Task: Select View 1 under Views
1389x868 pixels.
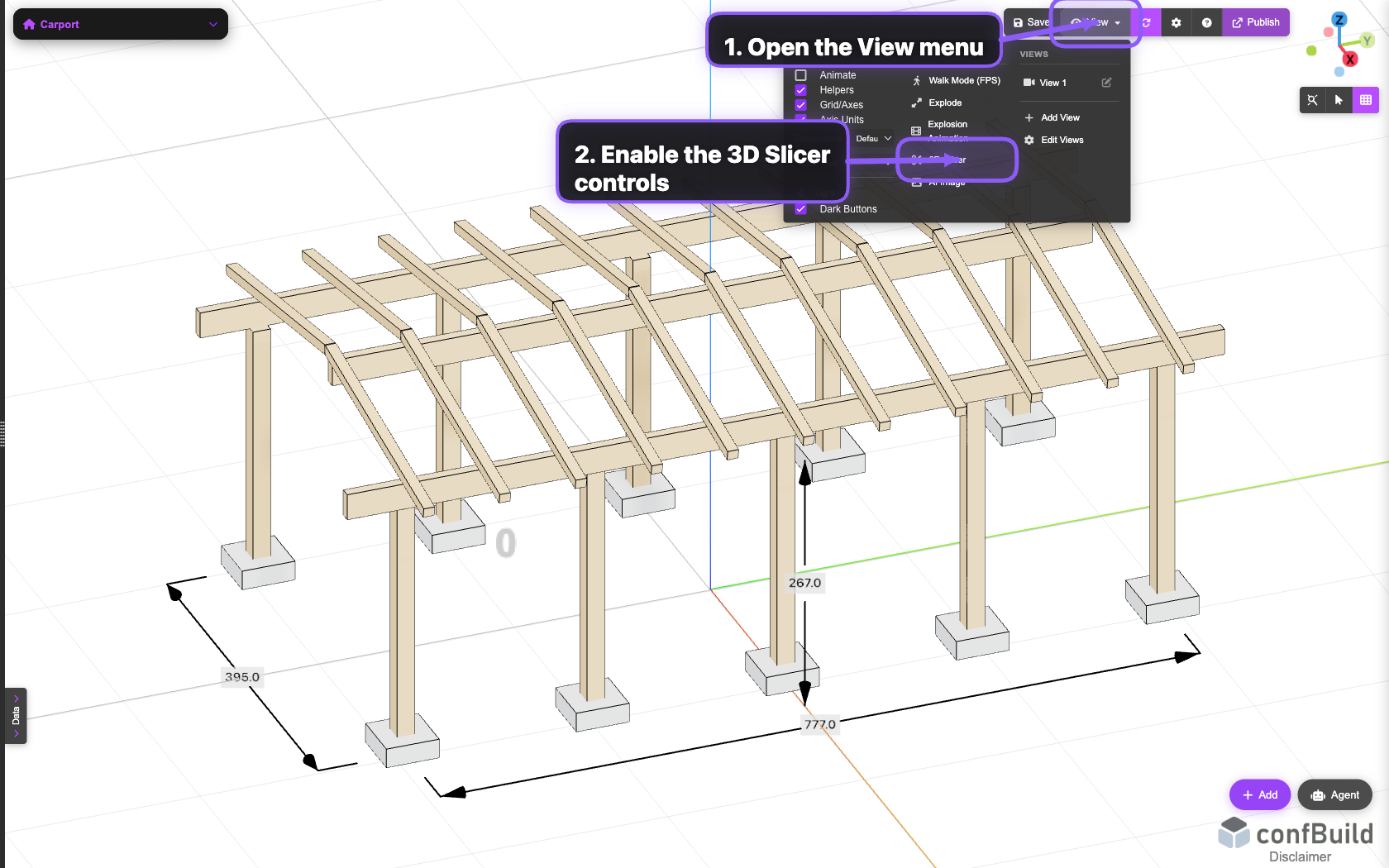Action: pos(1051,82)
